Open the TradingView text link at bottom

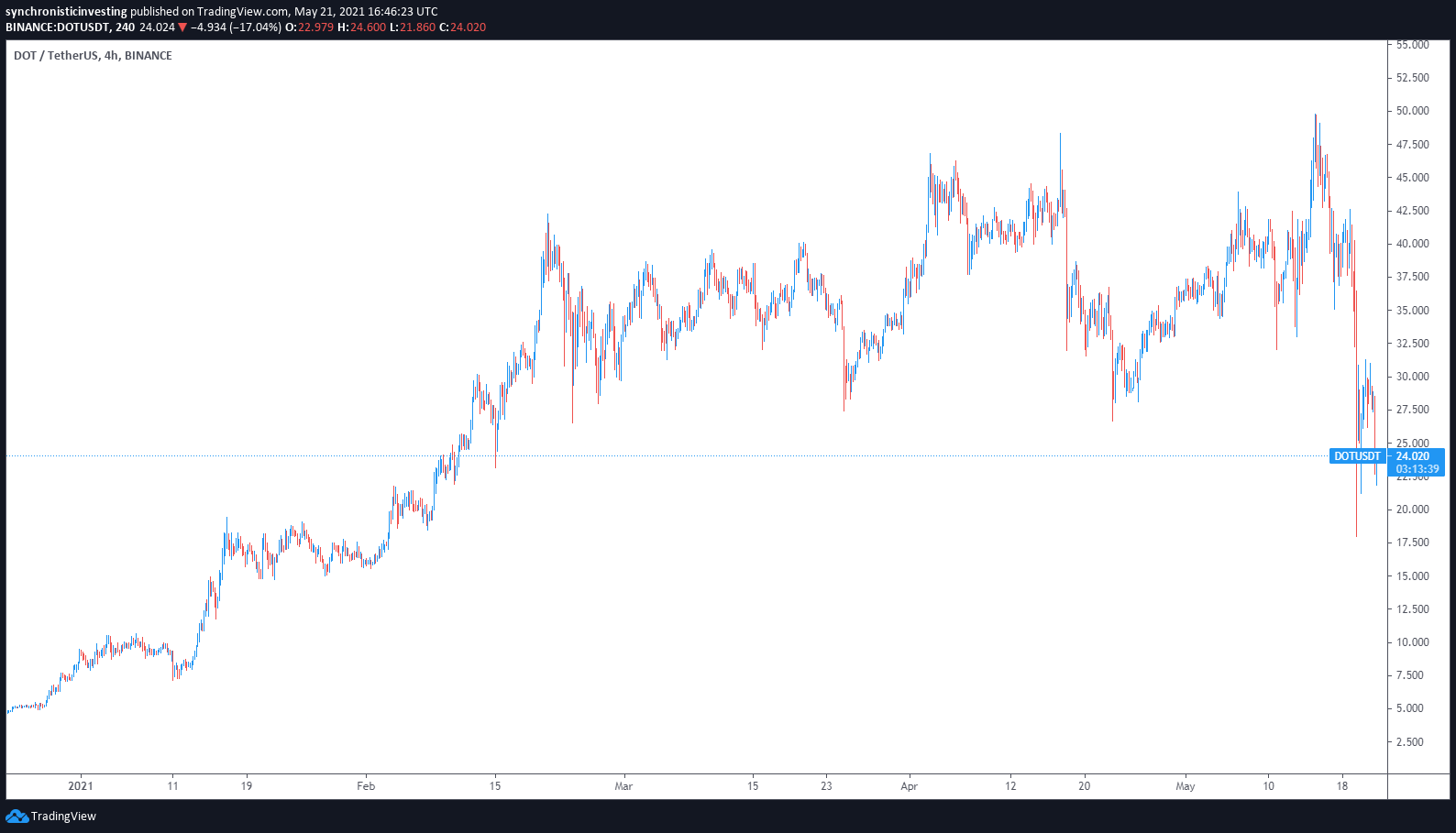(x=63, y=817)
